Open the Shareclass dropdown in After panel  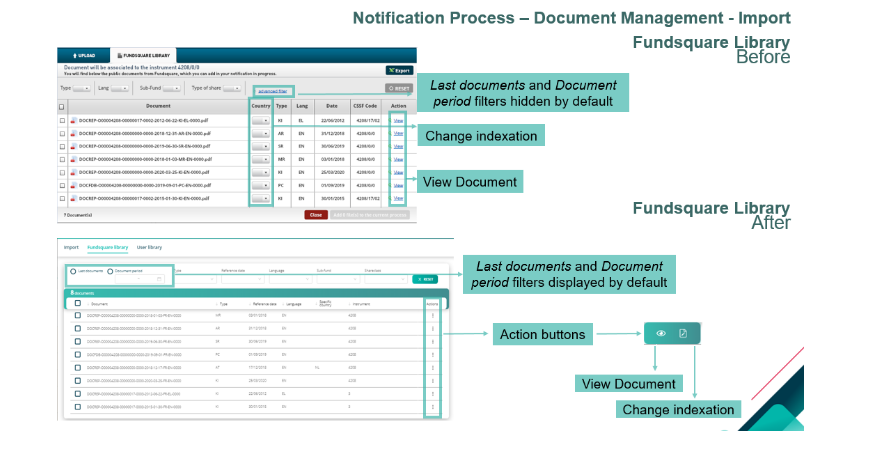pyautogui.click(x=385, y=279)
